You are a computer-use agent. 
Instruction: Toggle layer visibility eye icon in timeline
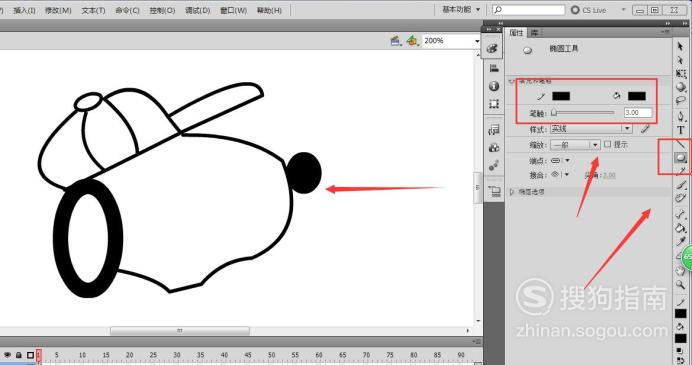(x=8, y=355)
